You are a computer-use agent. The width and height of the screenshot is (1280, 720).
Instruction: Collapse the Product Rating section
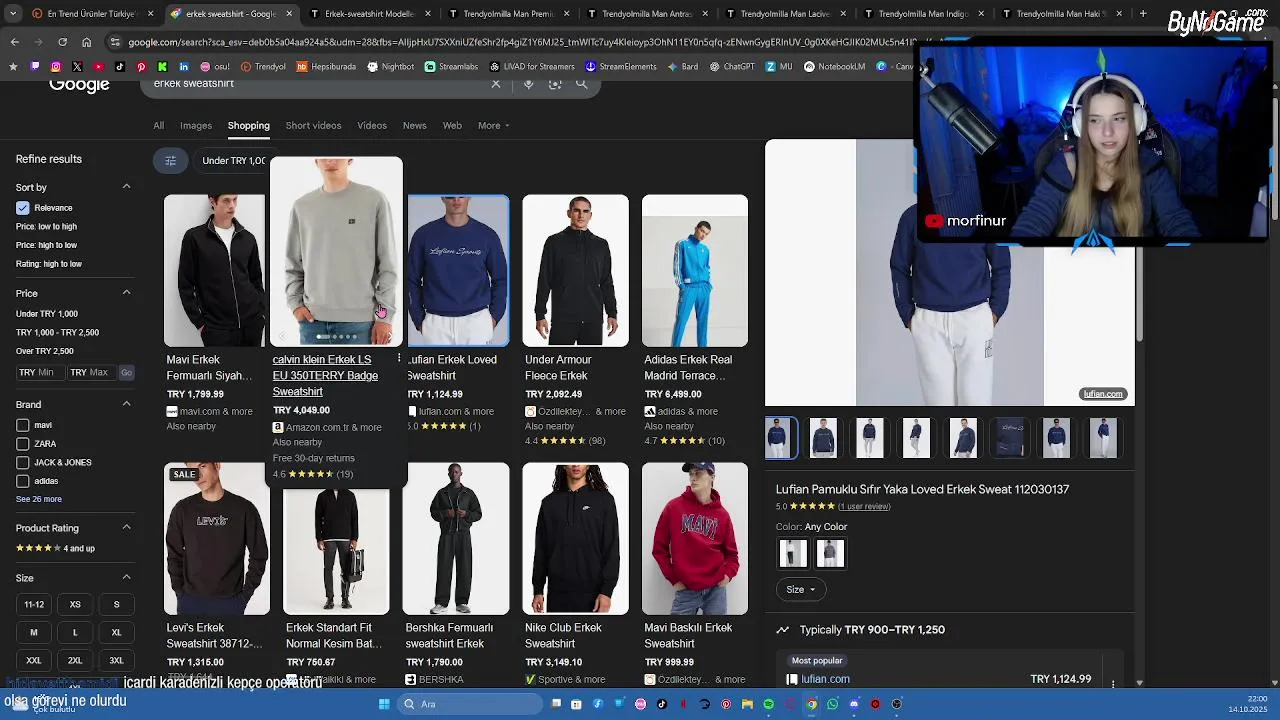126,528
